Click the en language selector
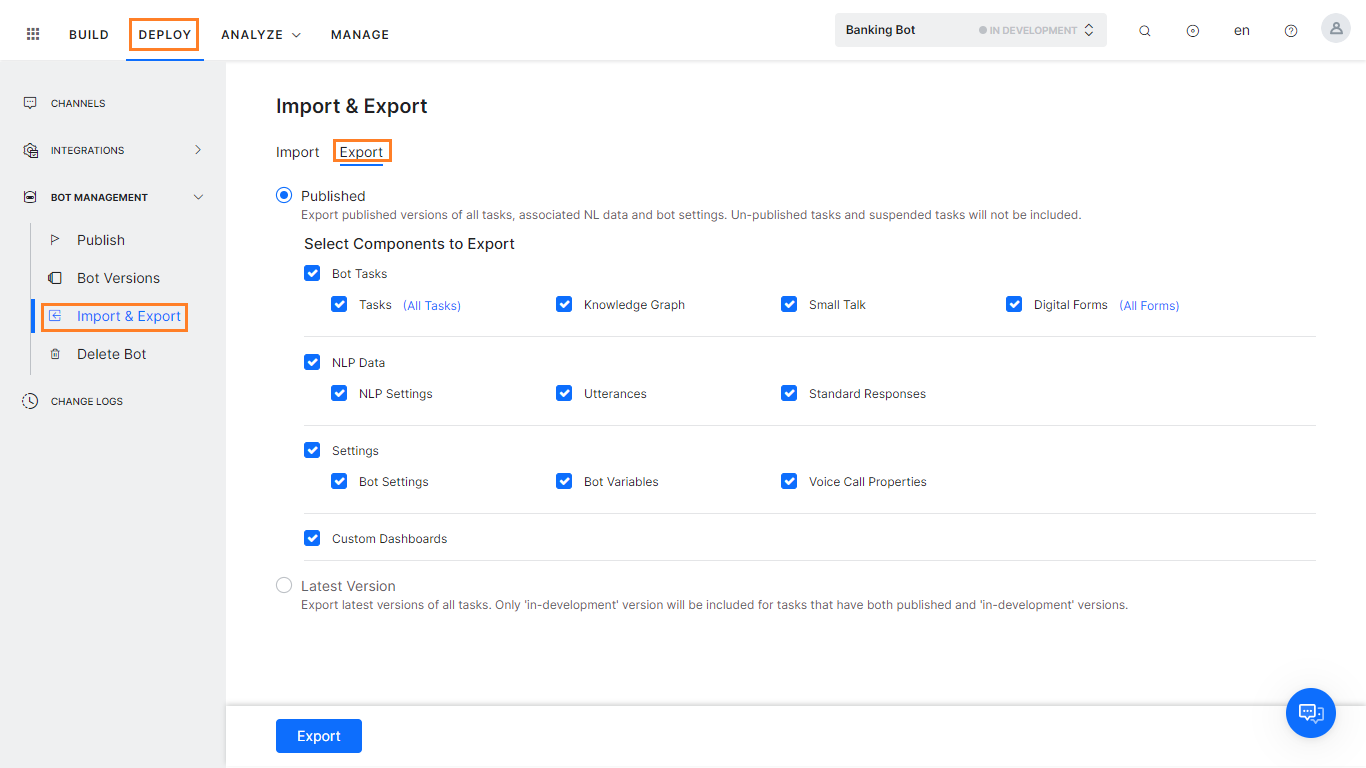This screenshot has height=768, width=1366. (1241, 30)
